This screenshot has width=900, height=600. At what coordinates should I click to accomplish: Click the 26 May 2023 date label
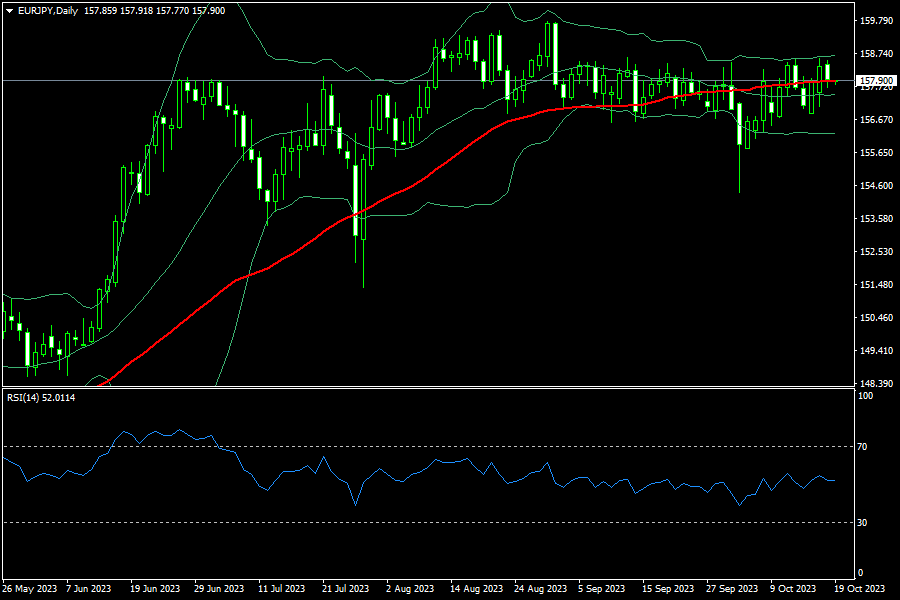[30, 589]
